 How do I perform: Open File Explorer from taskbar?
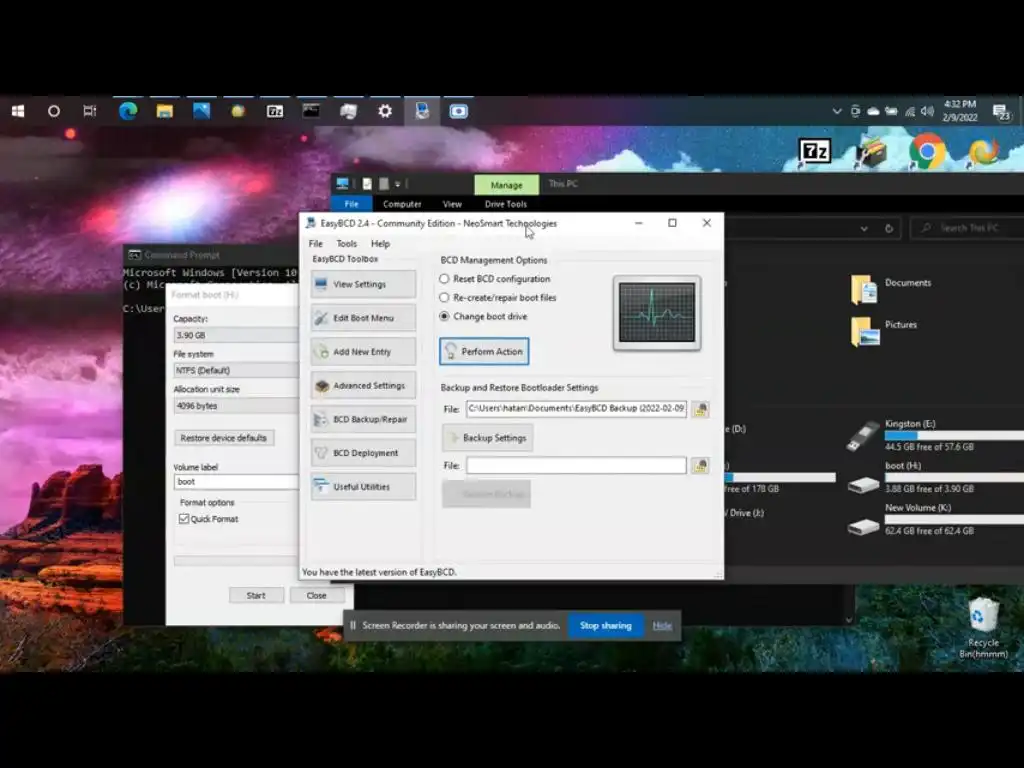(165, 112)
